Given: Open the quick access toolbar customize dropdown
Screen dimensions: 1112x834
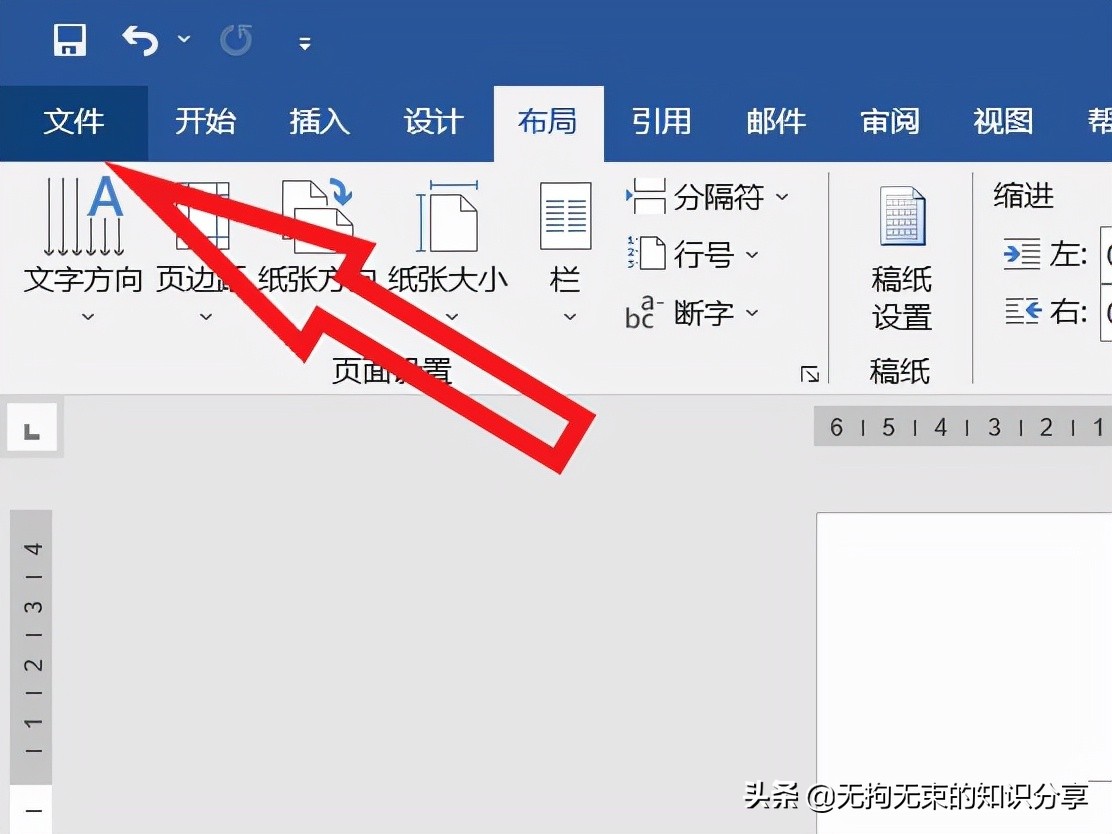Looking at the screenshot, I should (304, 44).
